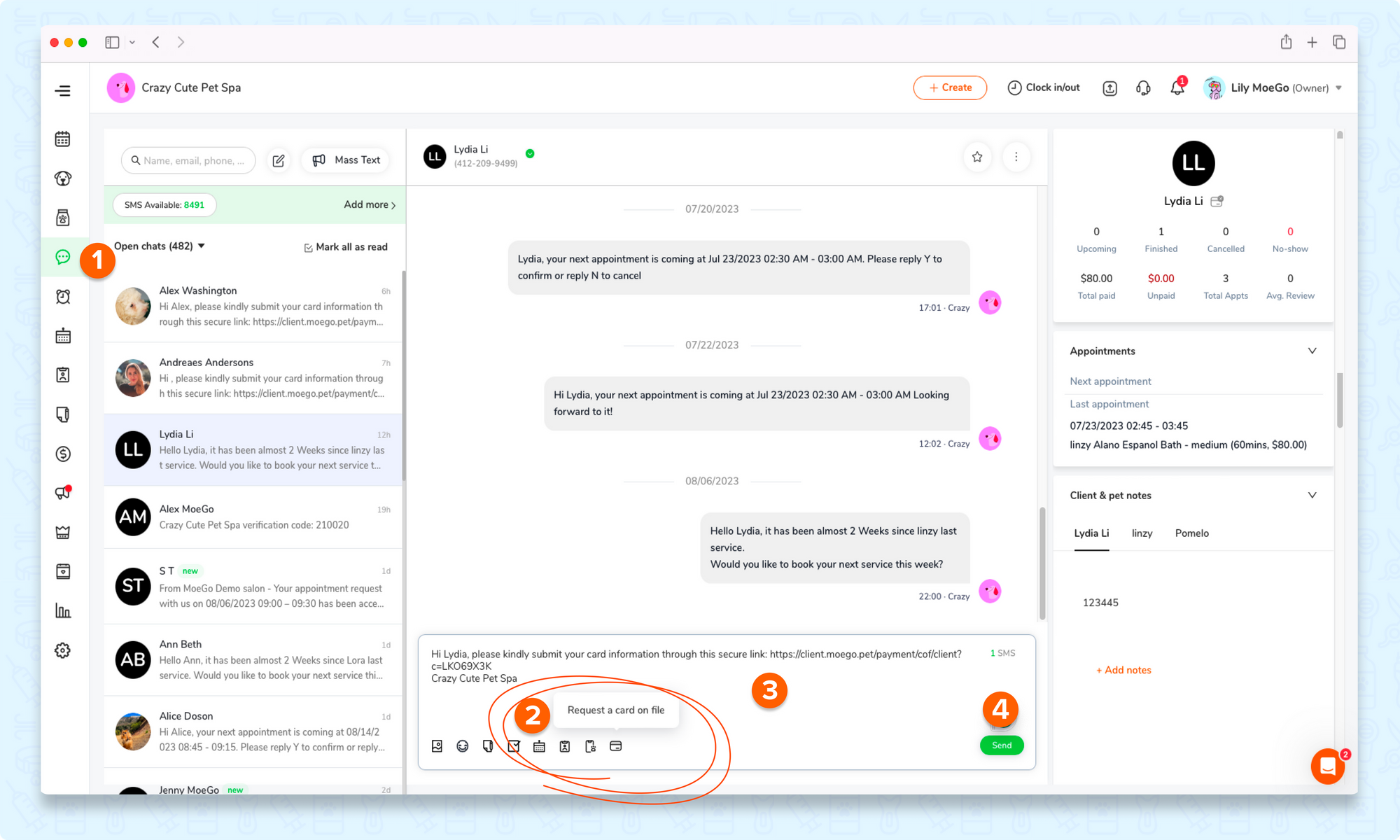Open settings gear in left sidebar

(x=63, y=650)
